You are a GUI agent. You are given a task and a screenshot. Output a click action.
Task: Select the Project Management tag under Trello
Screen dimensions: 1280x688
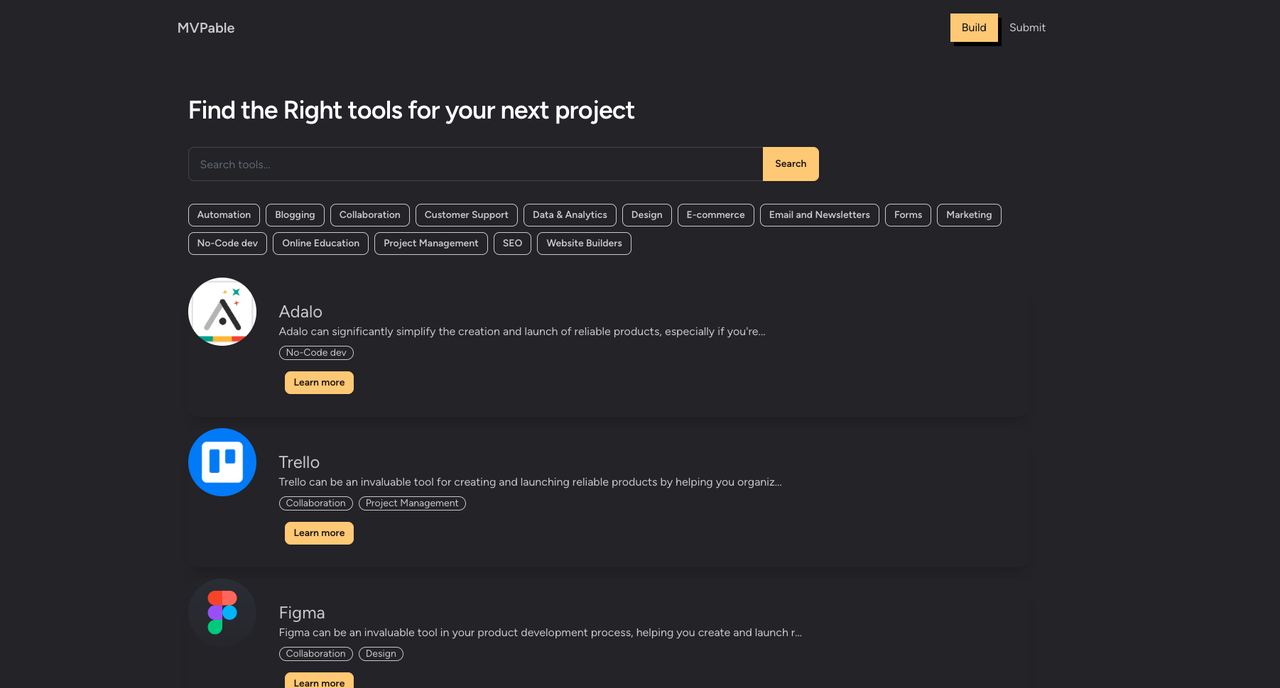pyautogui.click(x=412, y=503)
